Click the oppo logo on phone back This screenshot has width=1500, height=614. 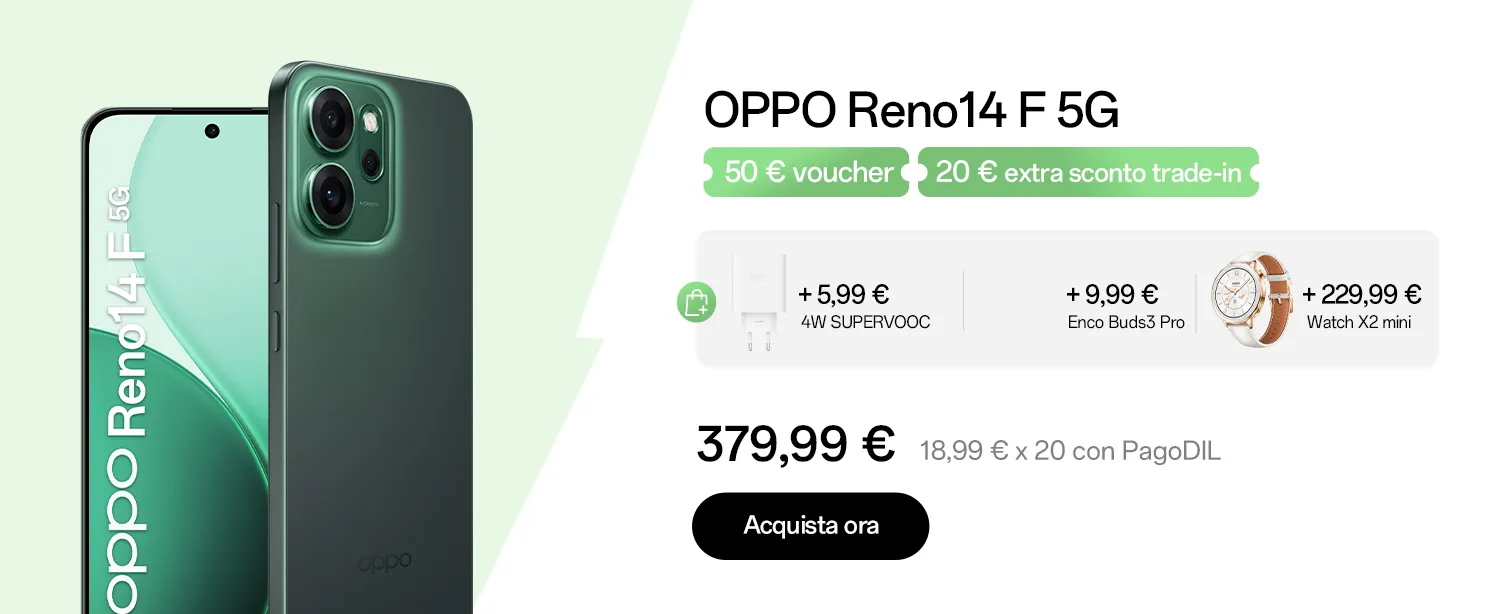[x=384, y=562]
